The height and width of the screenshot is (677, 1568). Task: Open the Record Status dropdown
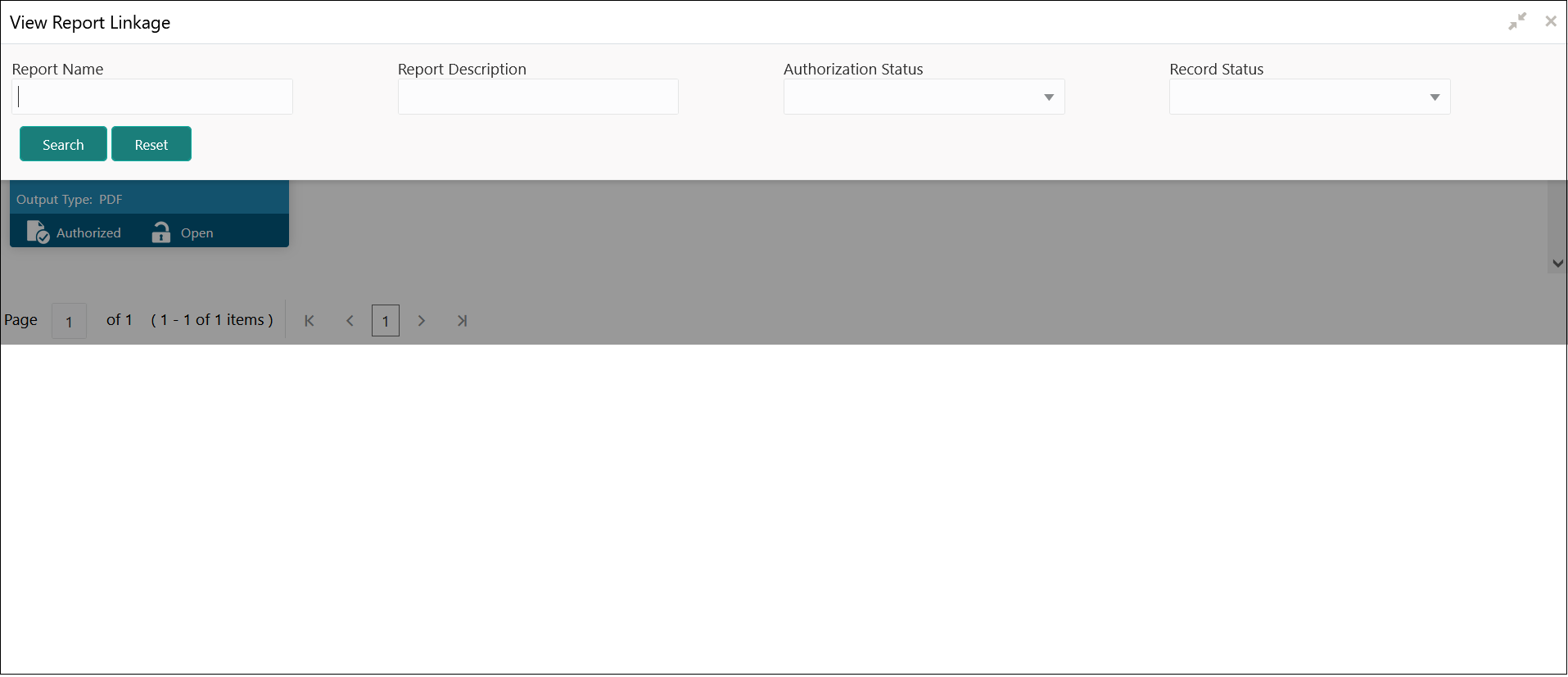[x=1309, y=97]
